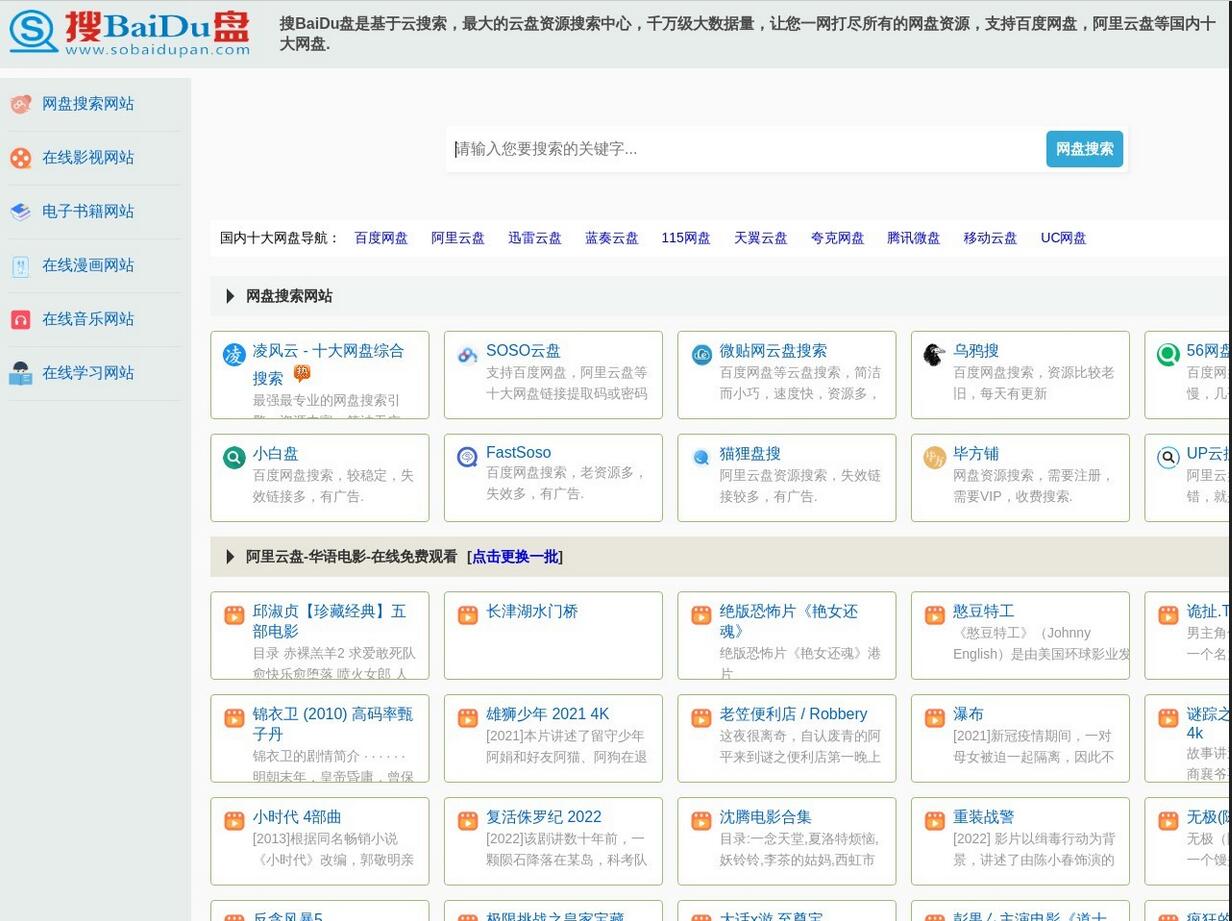
Task: Open 毕方铺 via its round icon
Action: click(x=934, y=456)
